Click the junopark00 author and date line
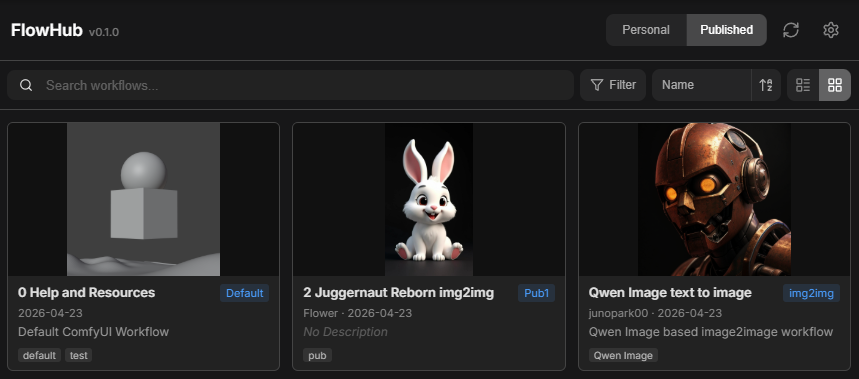859x379 pixels. coord(655,313)
